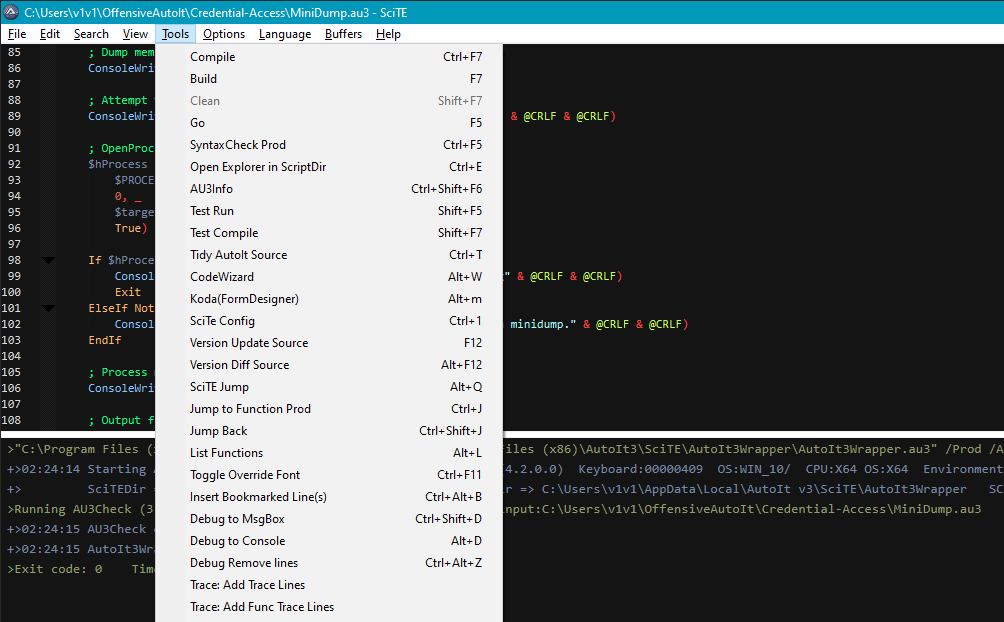Viewport: 1004px width, 622px height.
Task: Choose SciTE Jump entry
Action: coord(329,387)
